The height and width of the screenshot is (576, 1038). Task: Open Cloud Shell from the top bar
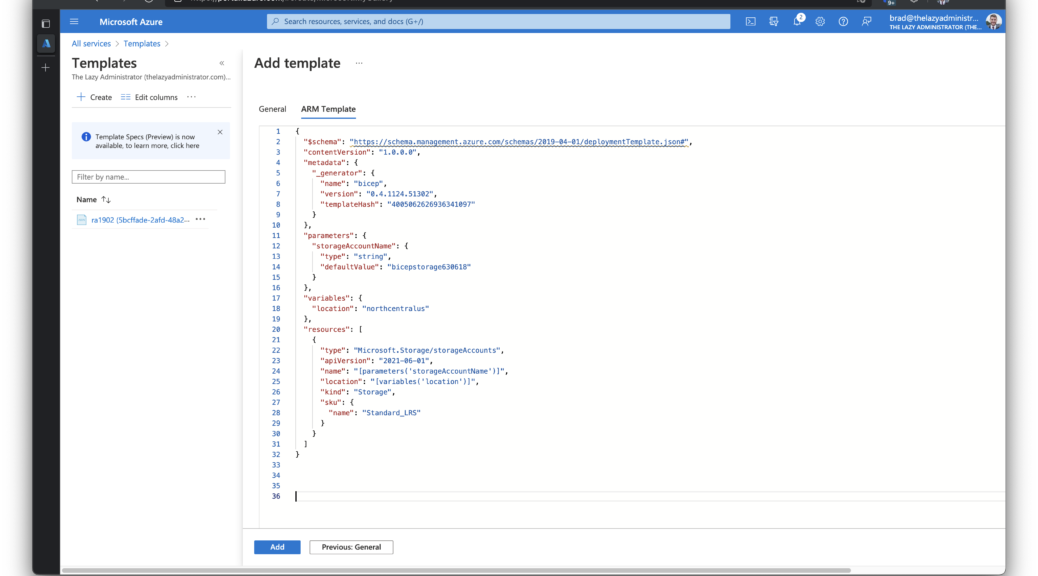coord(751,22)
